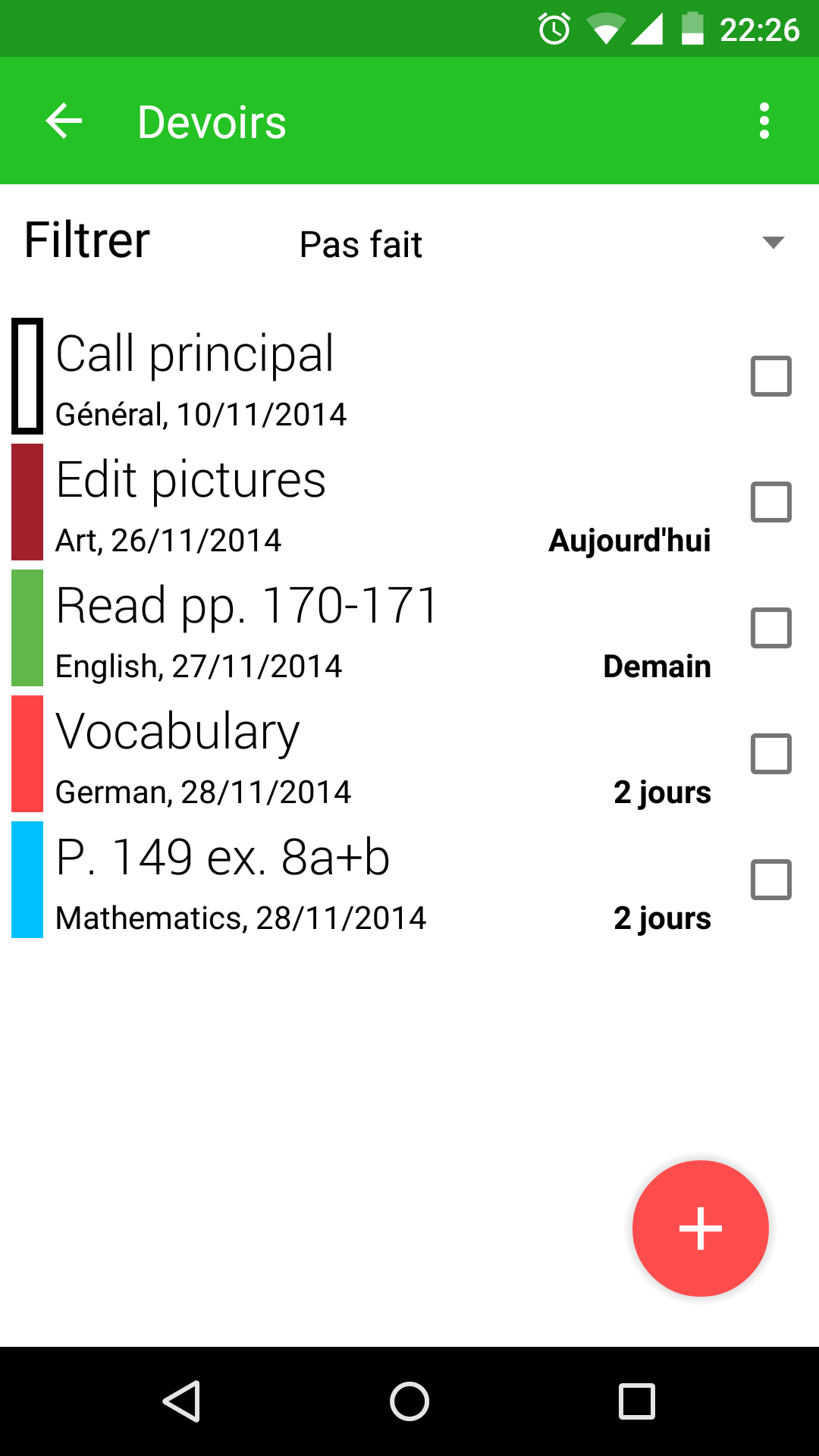This screenshot has height=1456, width=819.
Task: Tap the Devoirs screen title
Action: 212,122
